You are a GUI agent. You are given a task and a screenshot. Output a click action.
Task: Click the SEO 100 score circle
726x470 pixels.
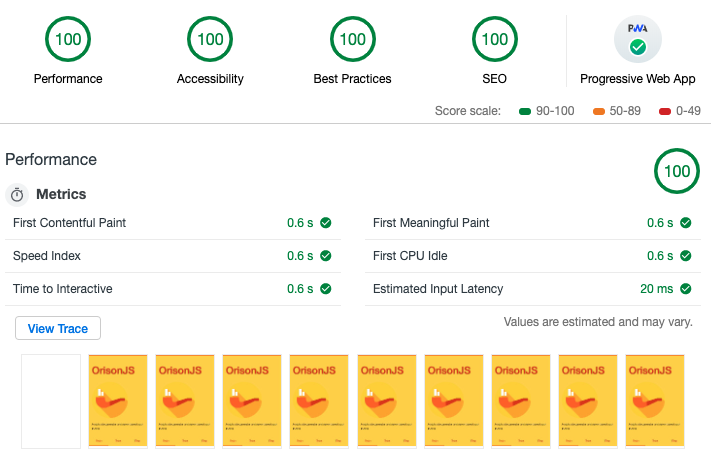click(495, 39)
